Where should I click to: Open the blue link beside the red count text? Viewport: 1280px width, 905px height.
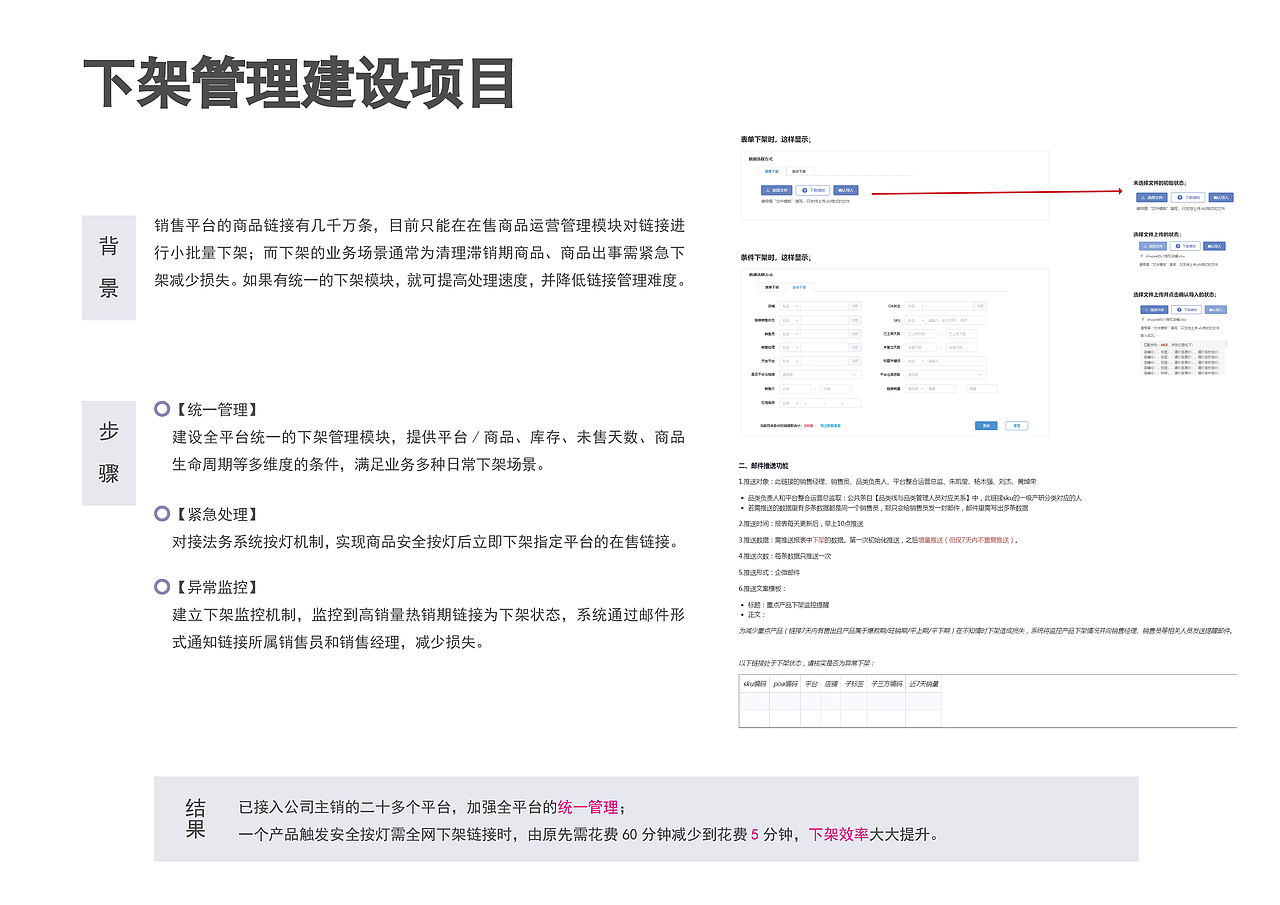pos(830,426)
